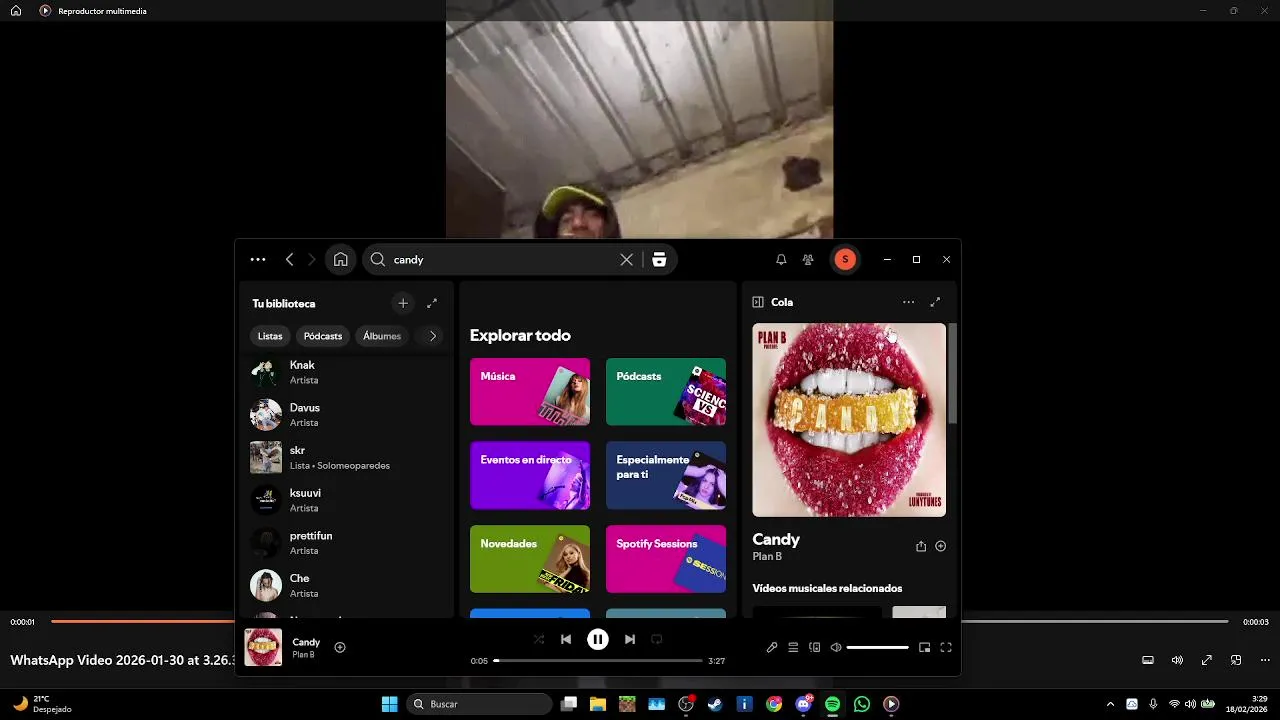Open Spotify notifications bell

click(781, 259)
